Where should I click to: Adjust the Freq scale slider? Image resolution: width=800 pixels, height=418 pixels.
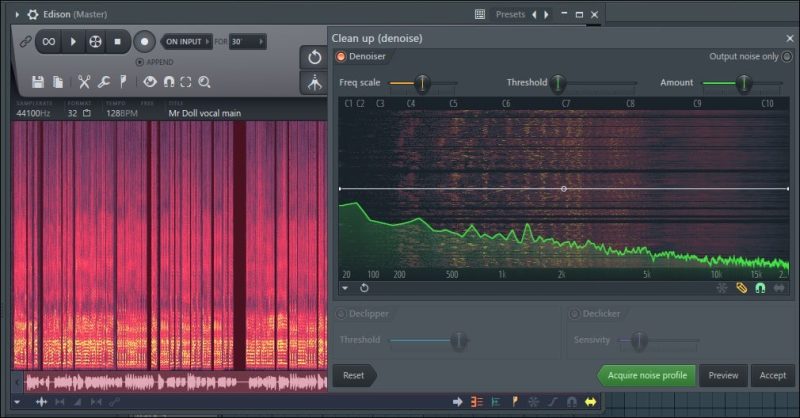point(422,83)
